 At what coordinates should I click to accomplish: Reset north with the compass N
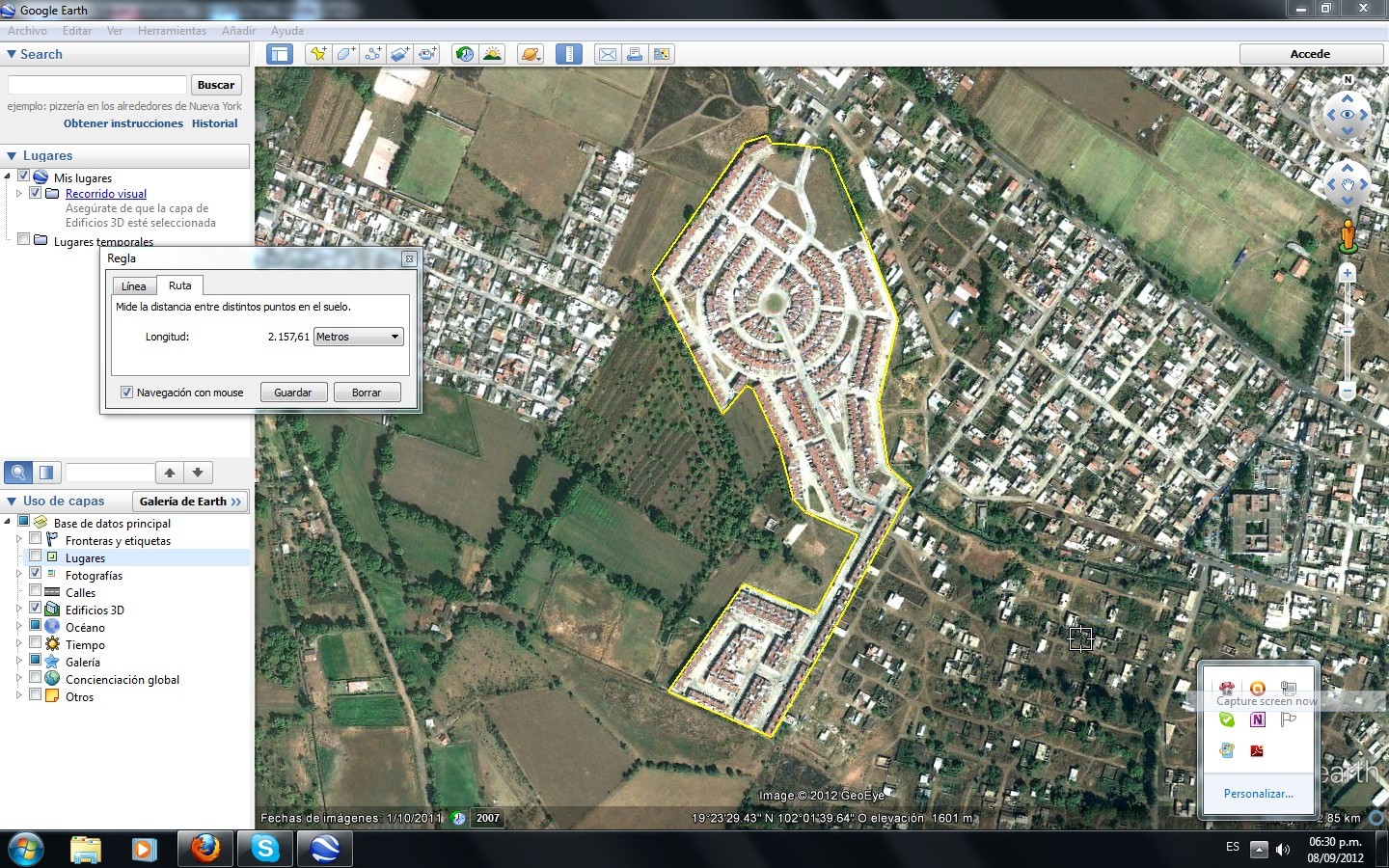click(x=1348, y=80)
